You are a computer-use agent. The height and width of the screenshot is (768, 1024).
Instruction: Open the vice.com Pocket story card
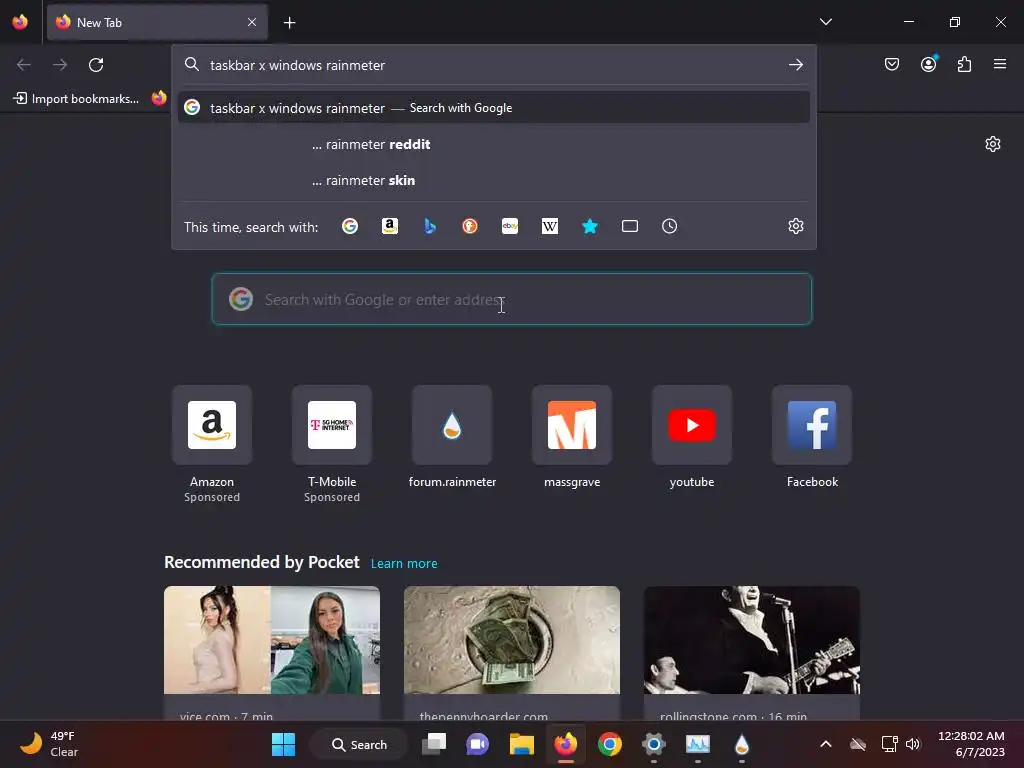(272, 653)
